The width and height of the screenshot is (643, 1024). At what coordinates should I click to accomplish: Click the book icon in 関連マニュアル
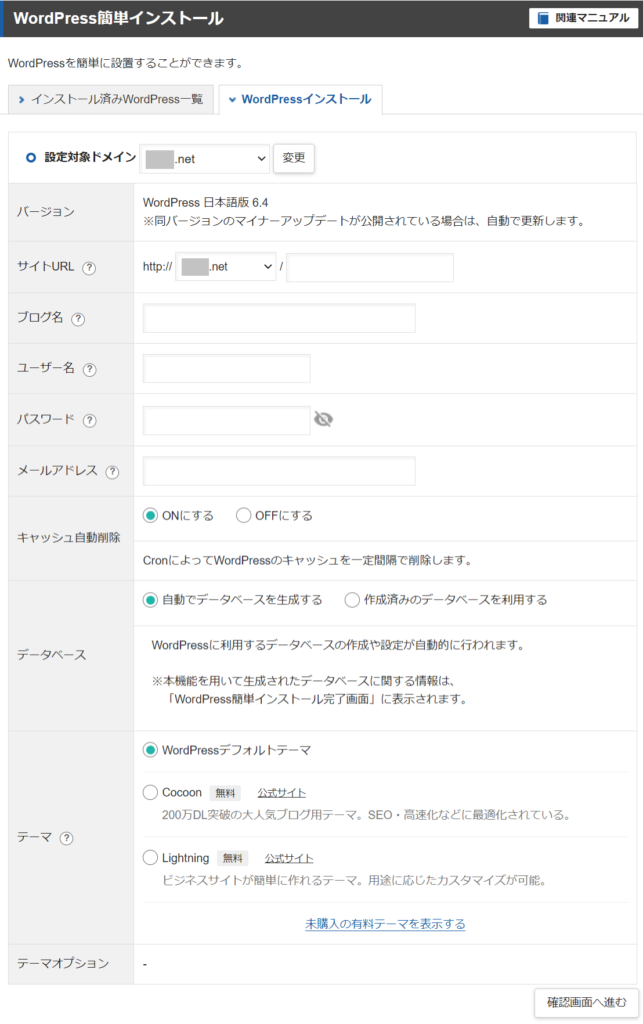[543, 18]
